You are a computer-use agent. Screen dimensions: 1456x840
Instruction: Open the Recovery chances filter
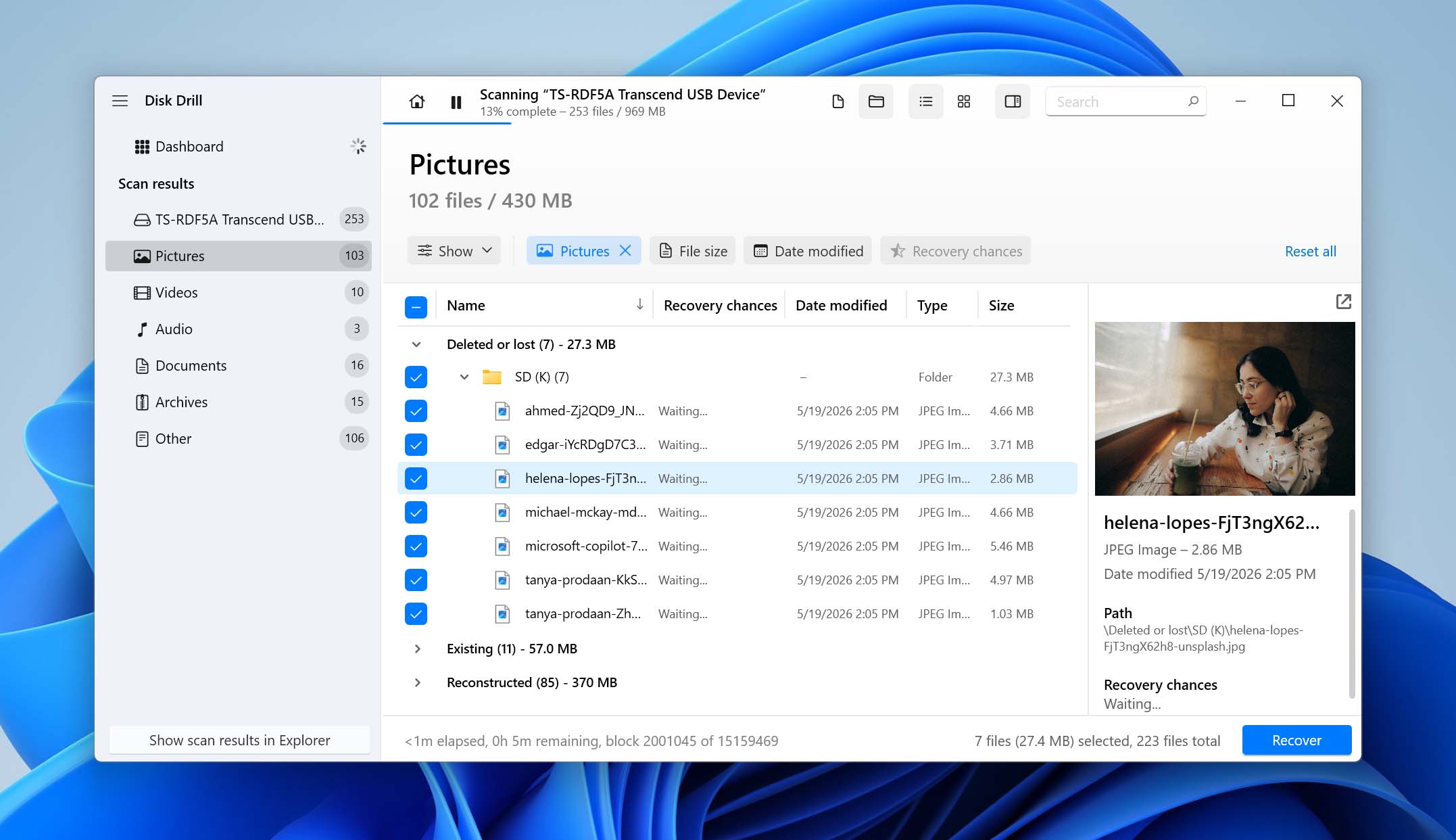pyautogui.click(x=956, y=251)
